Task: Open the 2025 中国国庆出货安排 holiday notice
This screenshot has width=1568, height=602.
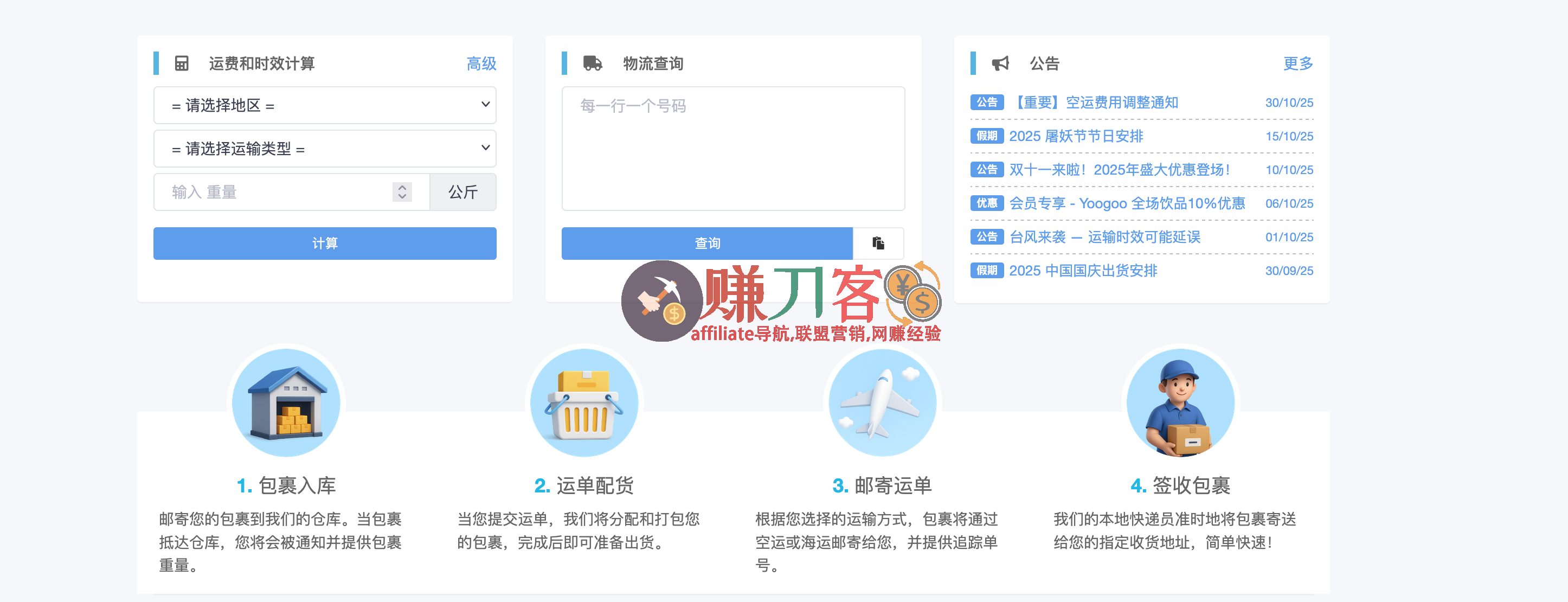Action: pyautogui.click(x=1083, y=270)
